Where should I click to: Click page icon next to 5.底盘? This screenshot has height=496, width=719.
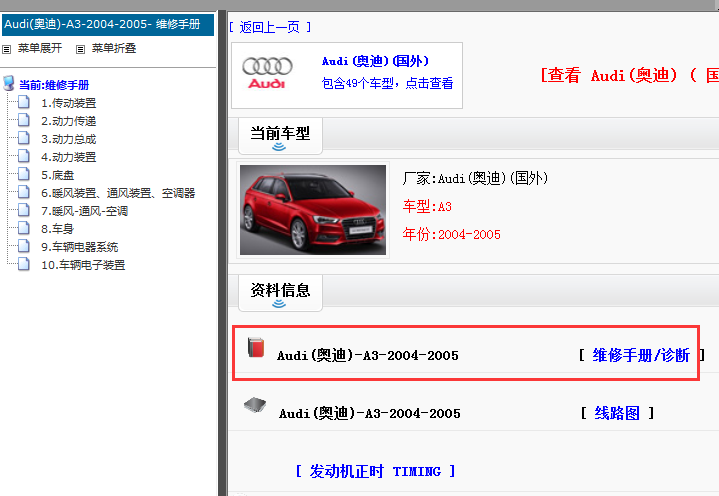pyautogui.click(x=24, y=174)
